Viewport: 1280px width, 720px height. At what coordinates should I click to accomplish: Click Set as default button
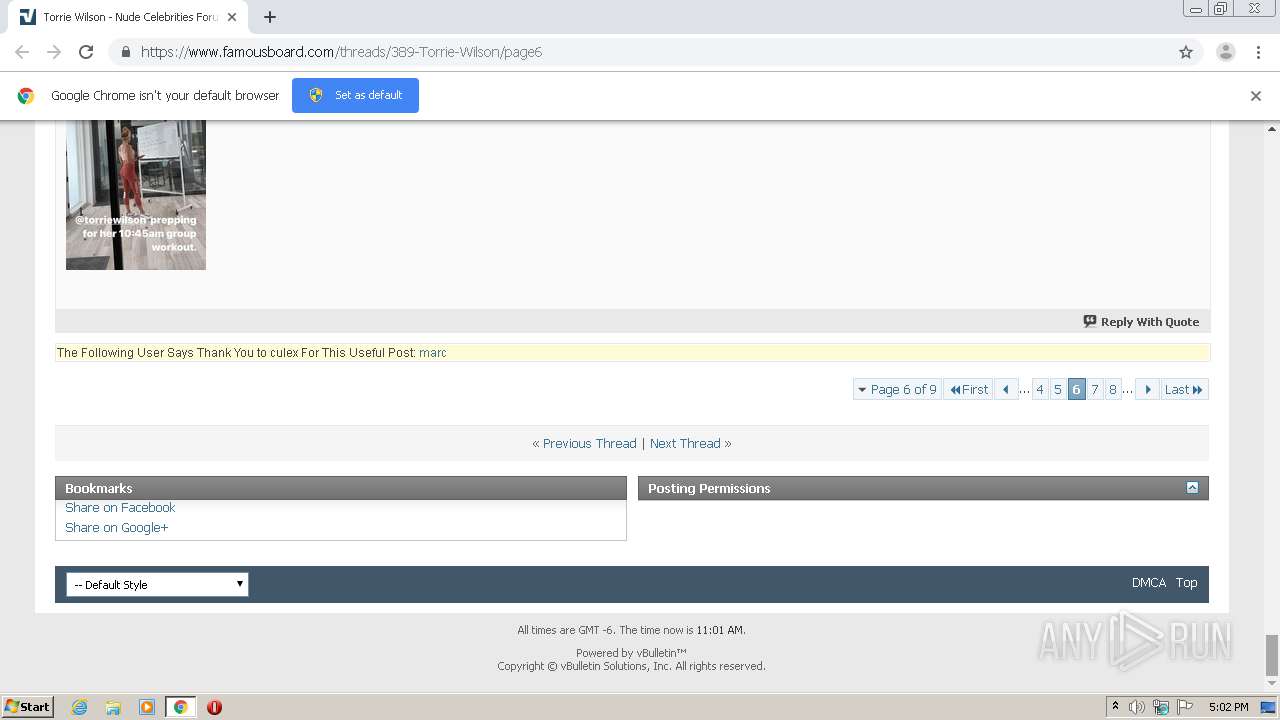(355, 95)
